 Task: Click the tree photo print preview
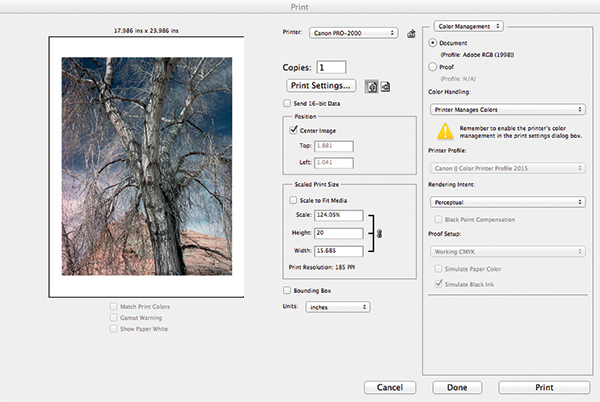coord(147,166)
